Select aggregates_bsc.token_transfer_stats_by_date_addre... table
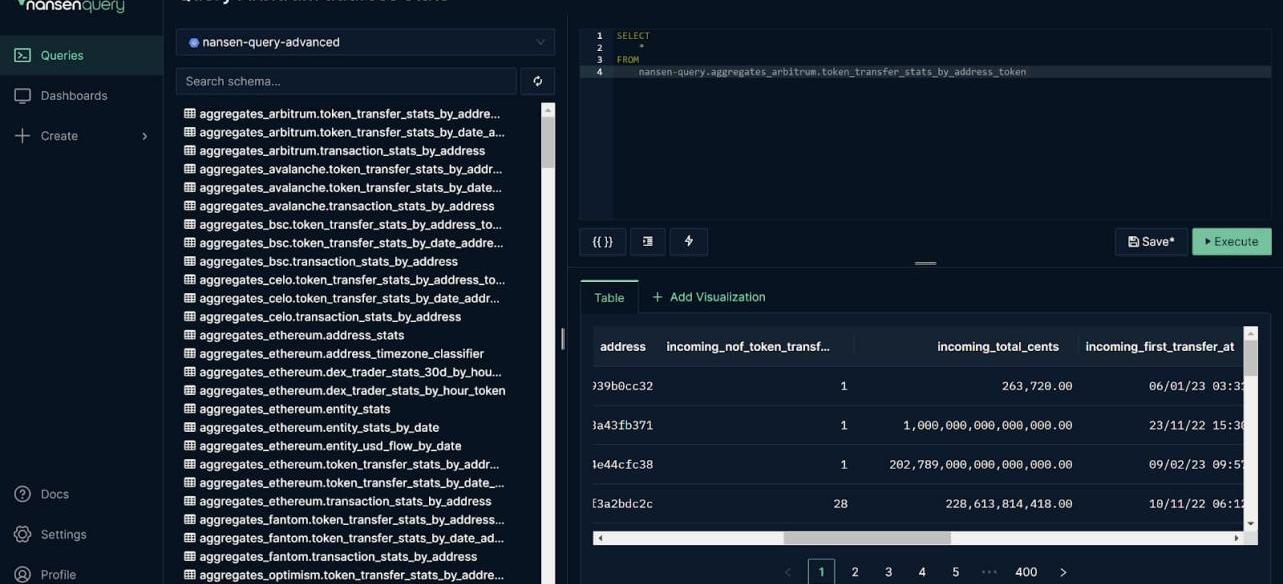The width and height of the screenshot is (1283, 584). tap(344, 243)
